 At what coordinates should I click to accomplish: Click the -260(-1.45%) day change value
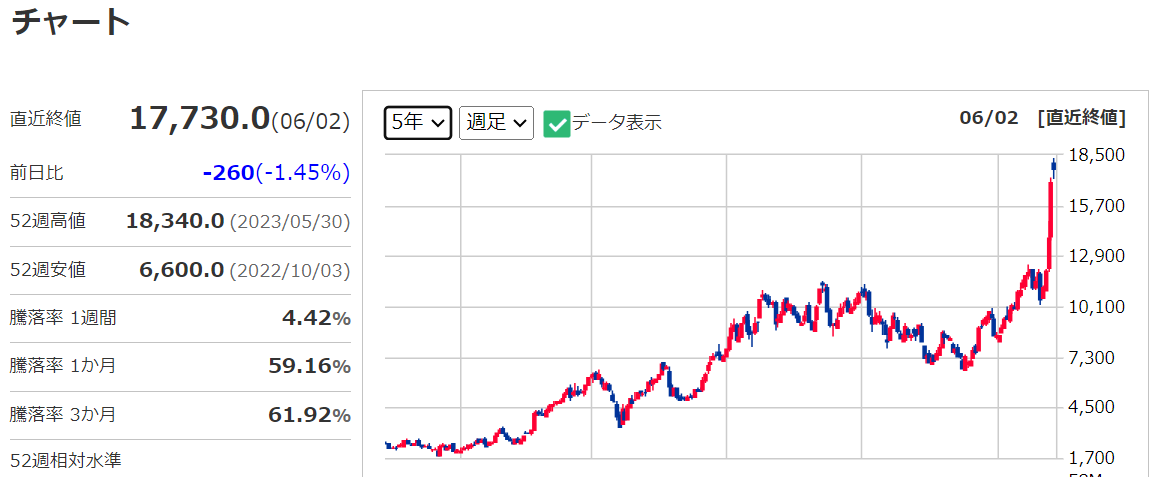coord(275,173)
